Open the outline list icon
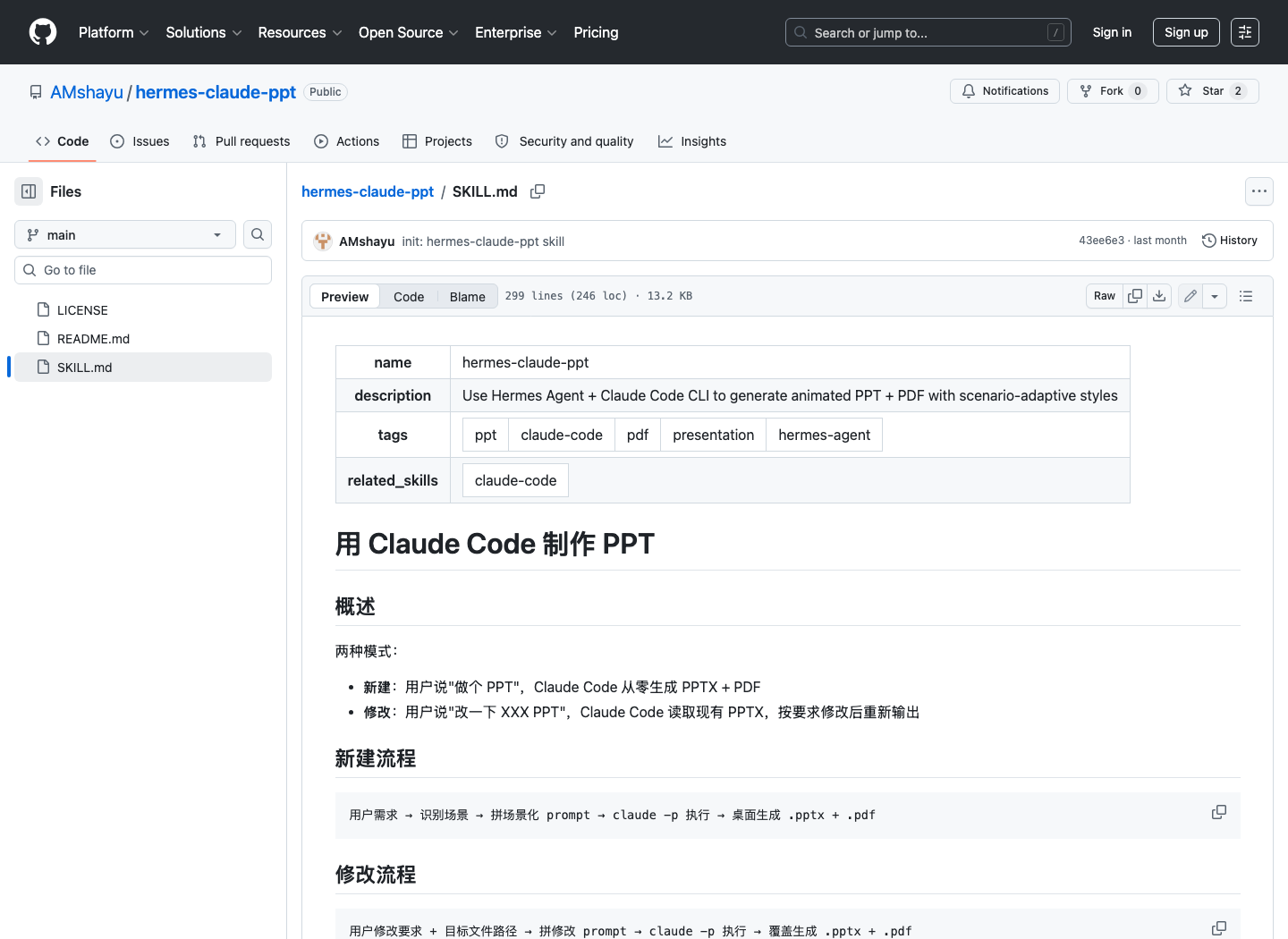Image resolution: width=1288 pixels, height=939 pixels. coord(1246,296)
